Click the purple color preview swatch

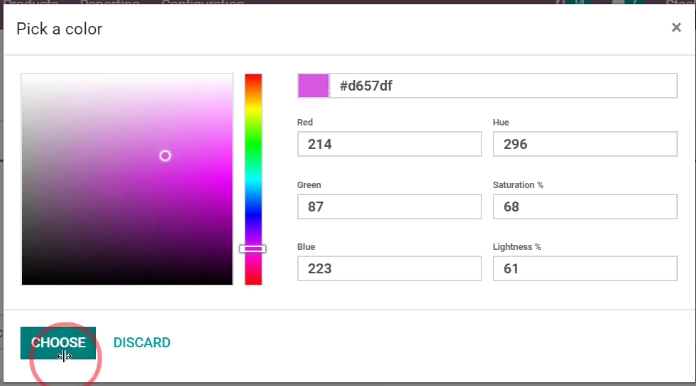click(x=313, y=86)
